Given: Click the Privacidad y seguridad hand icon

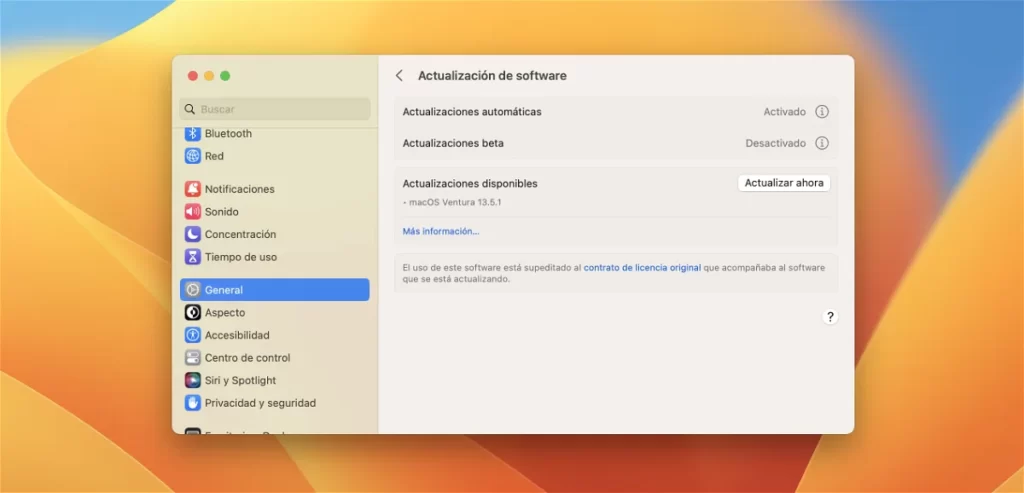Looking at the screenshot, I should coord(193,403).
